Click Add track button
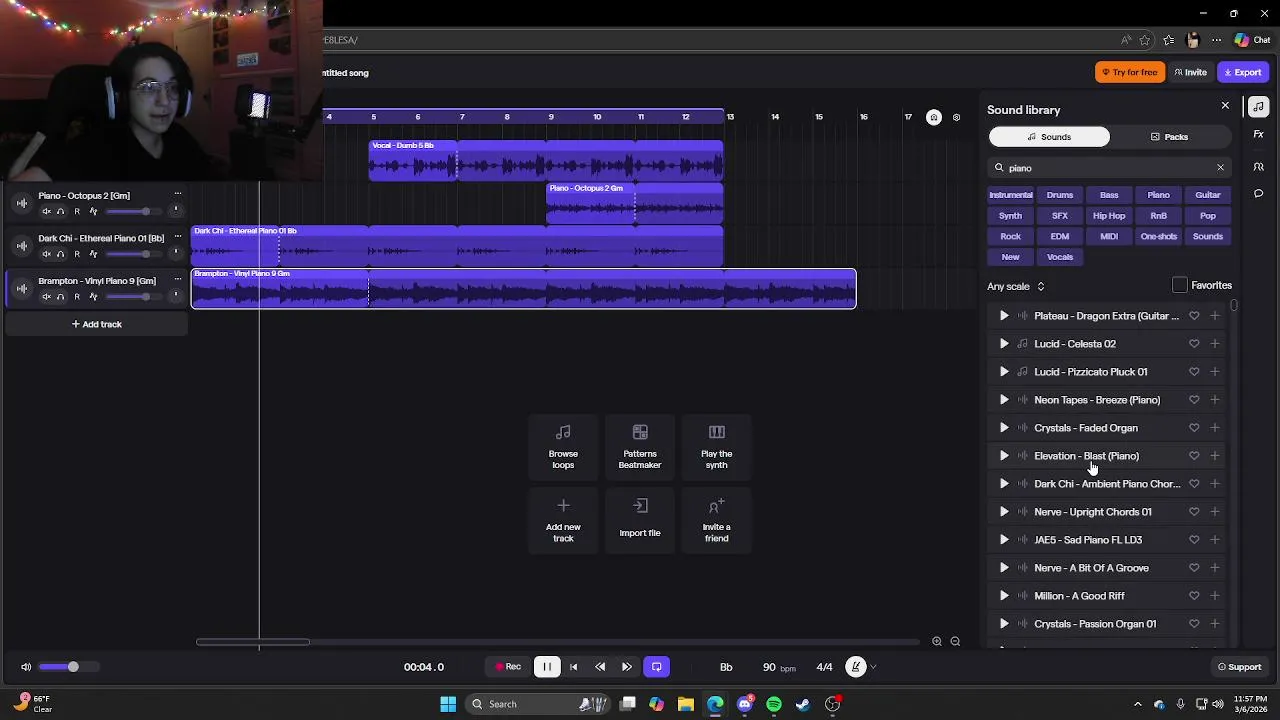The image size is (1280, 720). tap(96, 324)
